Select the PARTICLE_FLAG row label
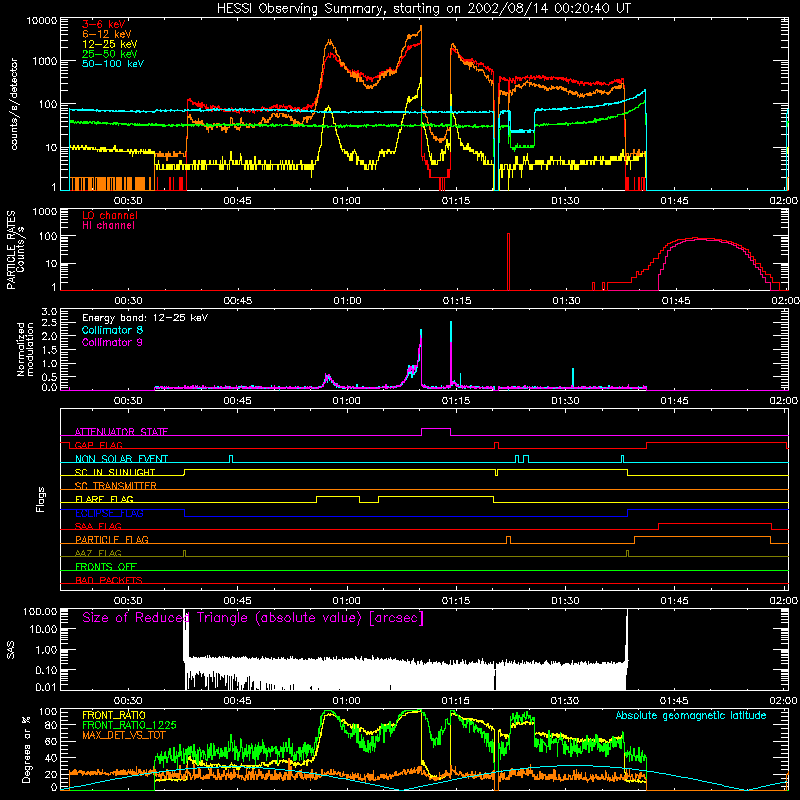The height and width of the screenshot is (800, 800). pyautogui.click(x=112, y=539)
